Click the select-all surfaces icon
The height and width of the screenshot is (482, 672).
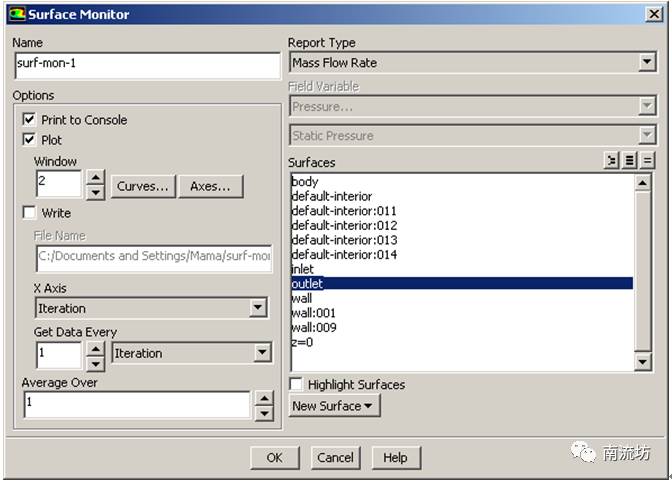coord(629,161)
